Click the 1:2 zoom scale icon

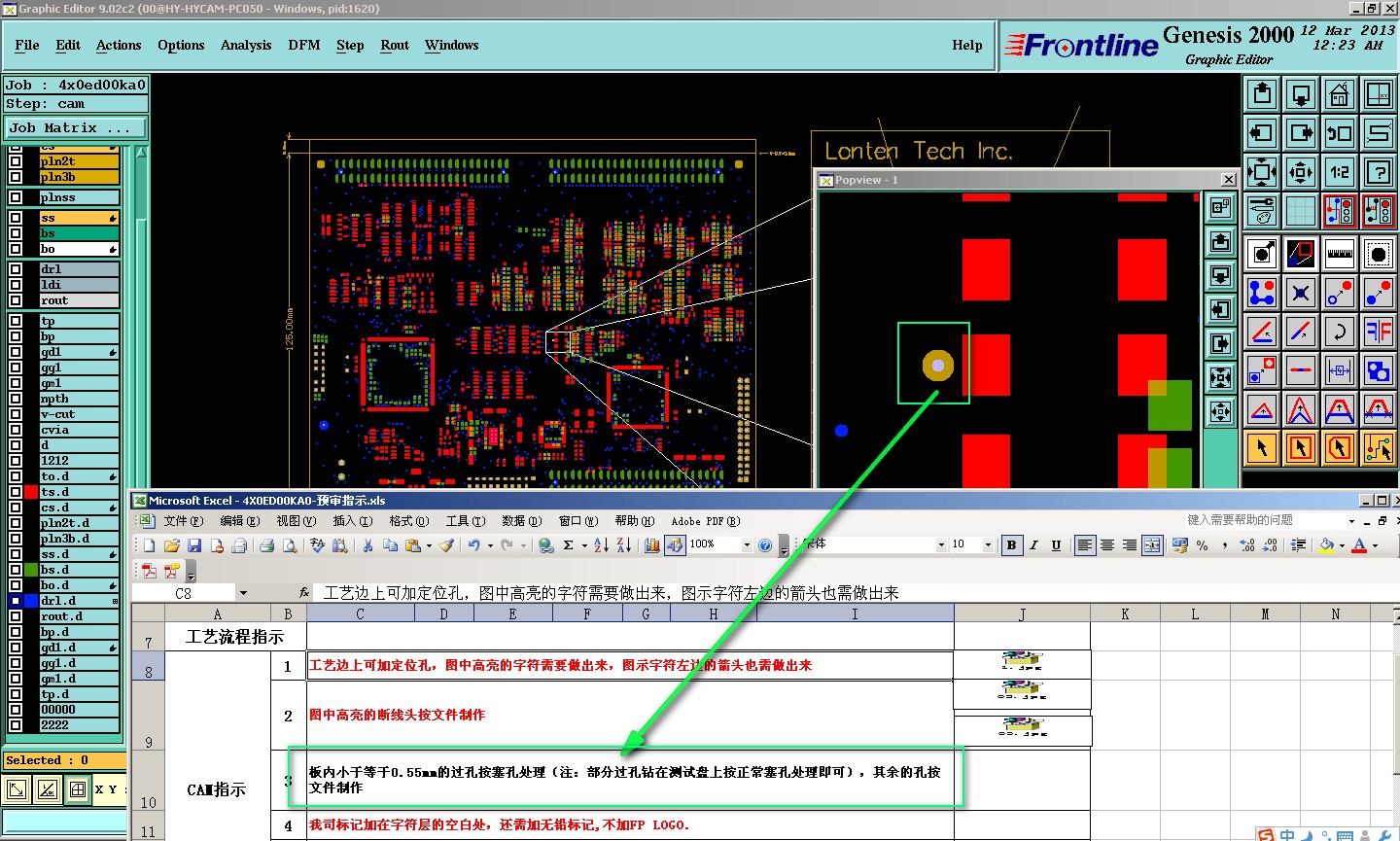pos(1340,172)
